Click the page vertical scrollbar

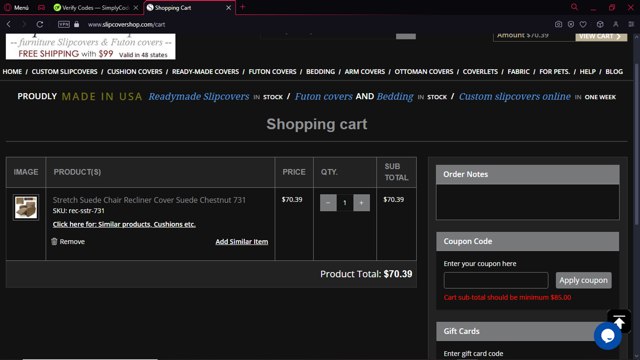pyautogui.click(x=637, y=143)
